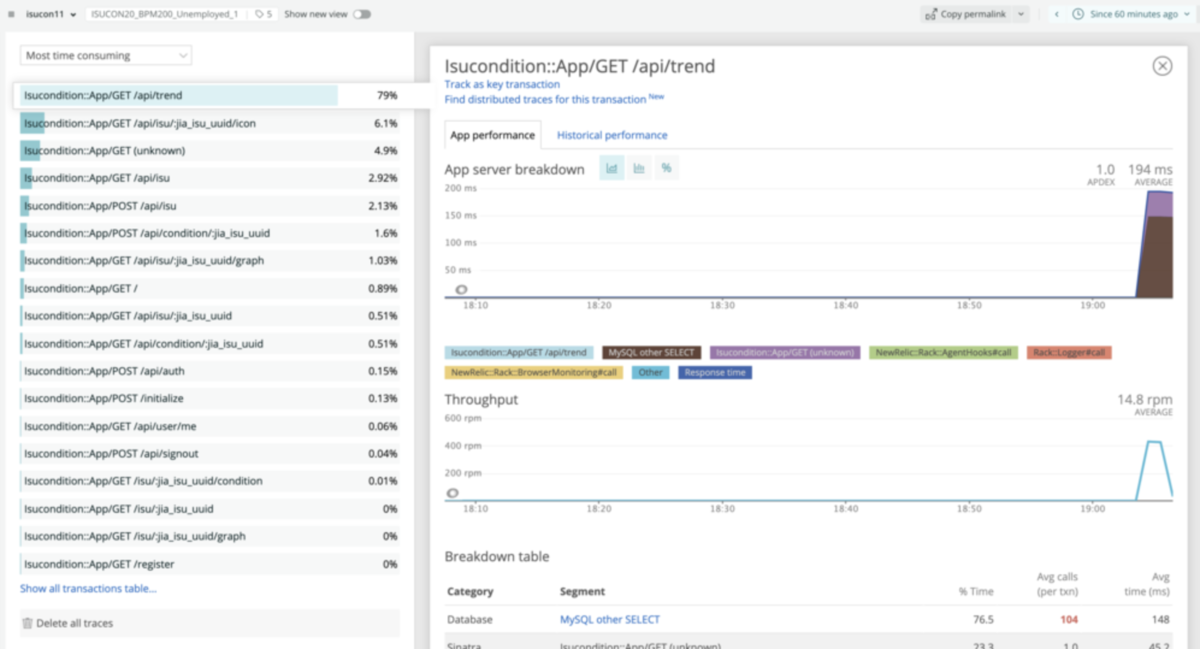Select percentage chart view icon
This screenshot has width=1200, height=649.
[x=666, y=168]
